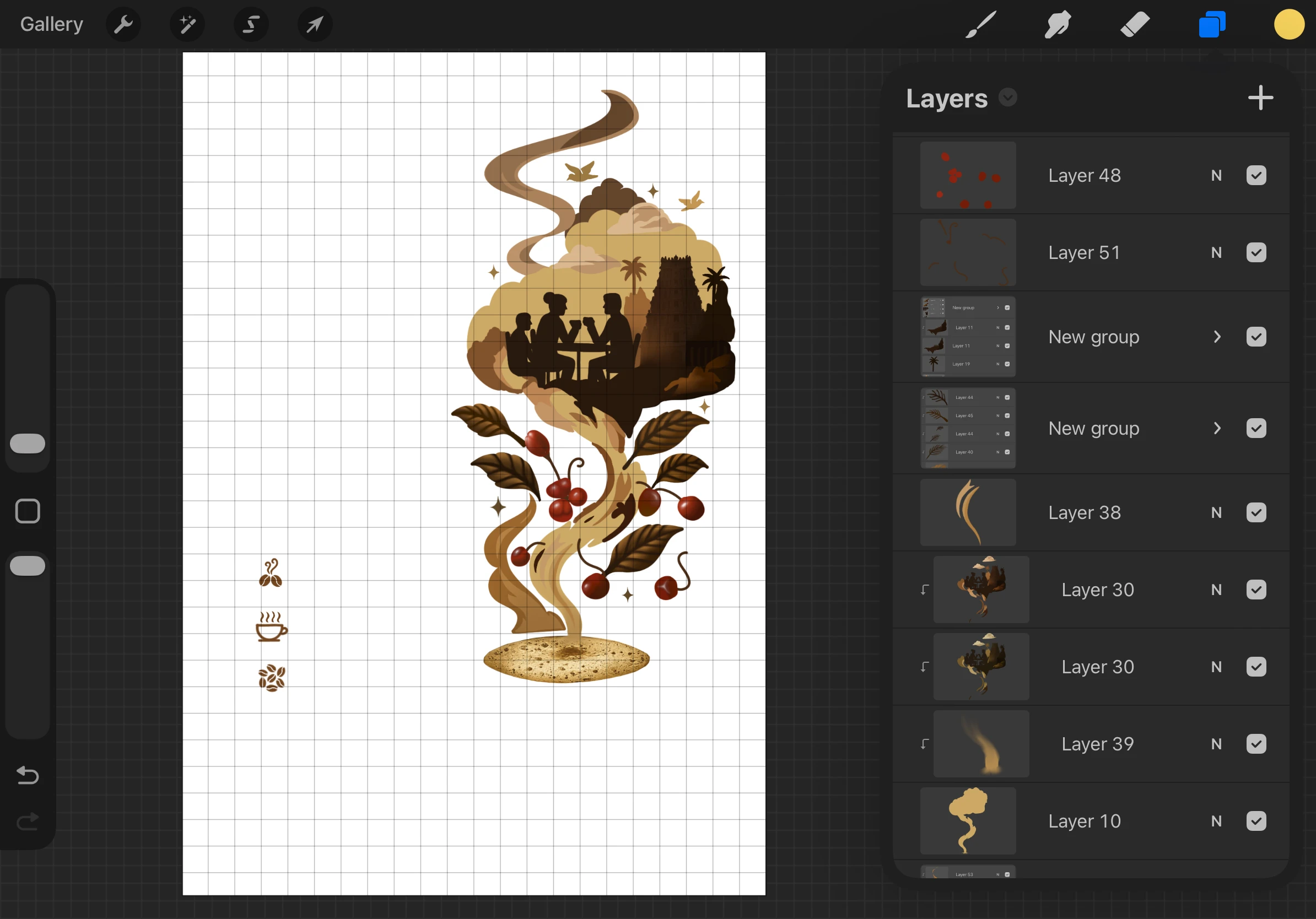1316x919 pixels.
Task: Tap the square Modify button in sidebar
Action: pos(28,511)
